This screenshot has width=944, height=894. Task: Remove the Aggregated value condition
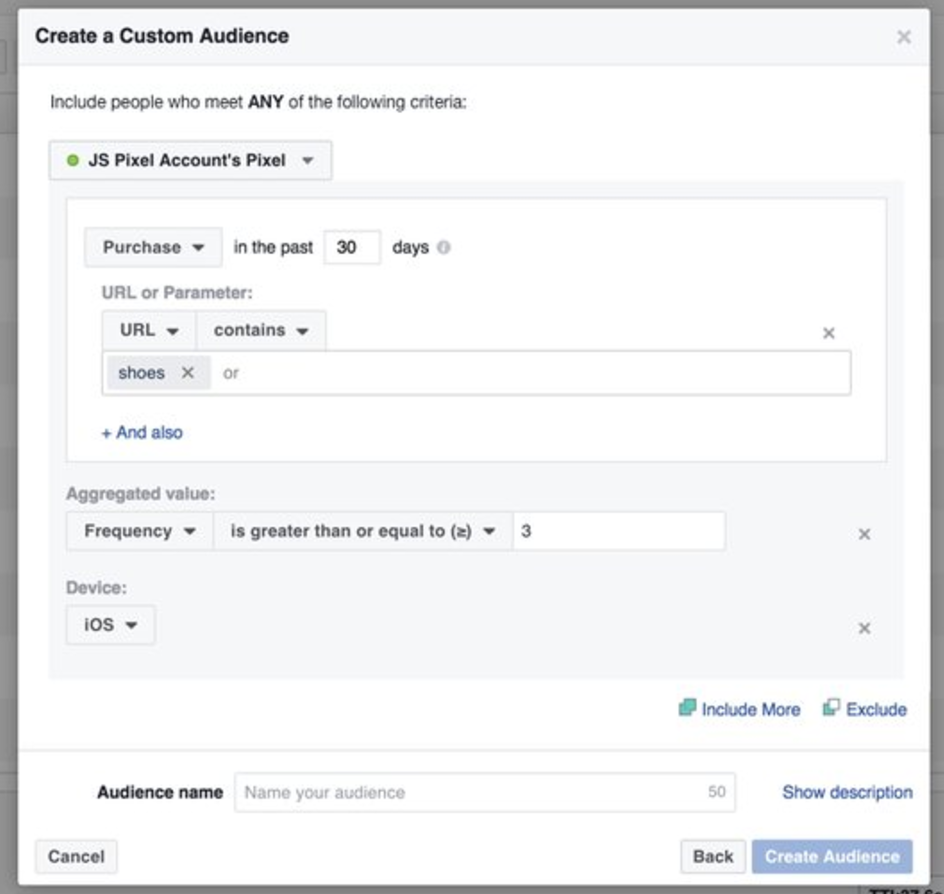[x=864, y=534]
